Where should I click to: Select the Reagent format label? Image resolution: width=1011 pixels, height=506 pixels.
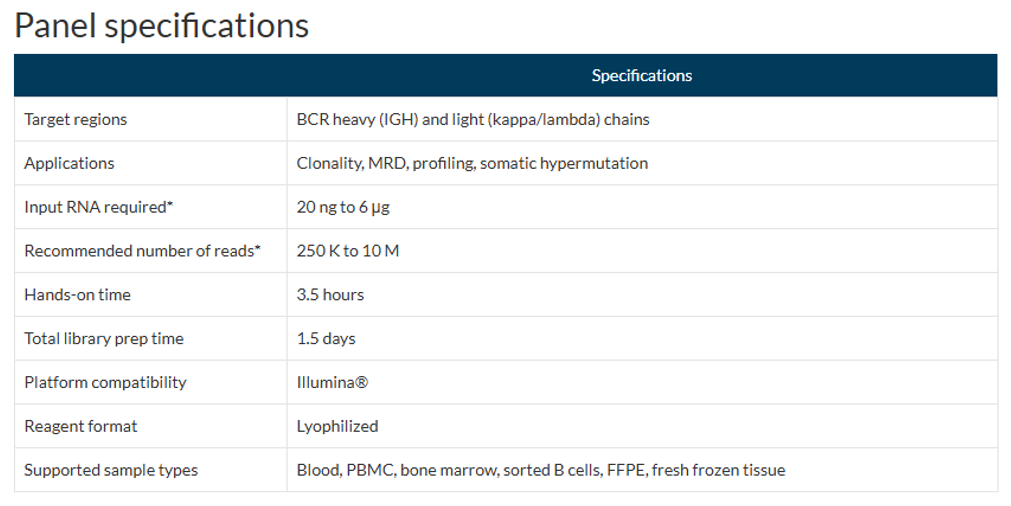point(81,426)
